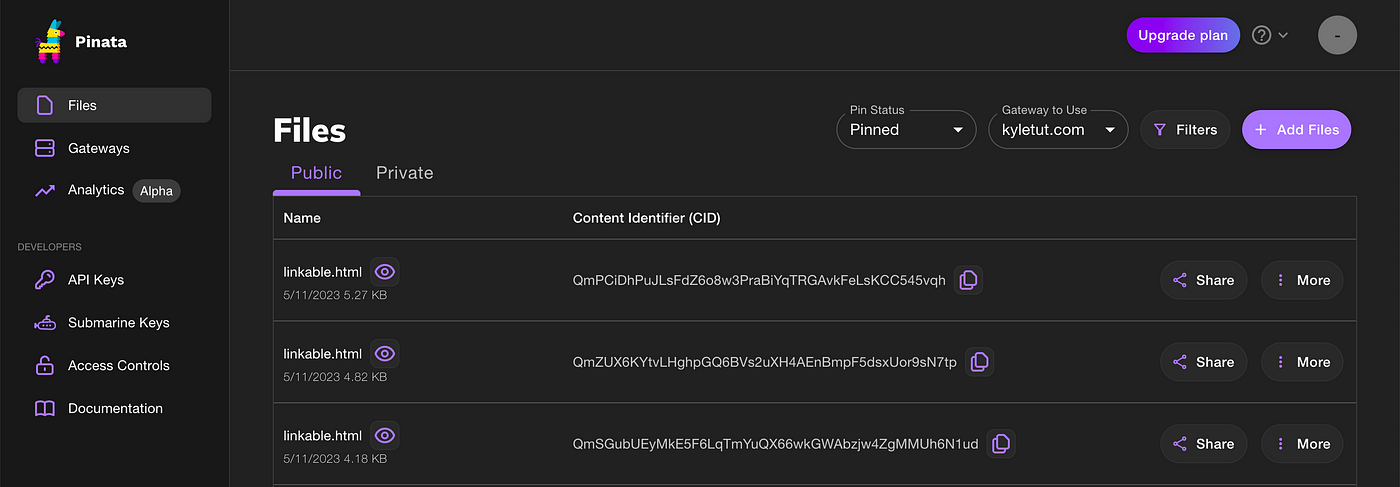Screen dimensions: 1400x487
Task: Open More menu for the first file
Action: pyautogui.click(x=1302, y=281)
